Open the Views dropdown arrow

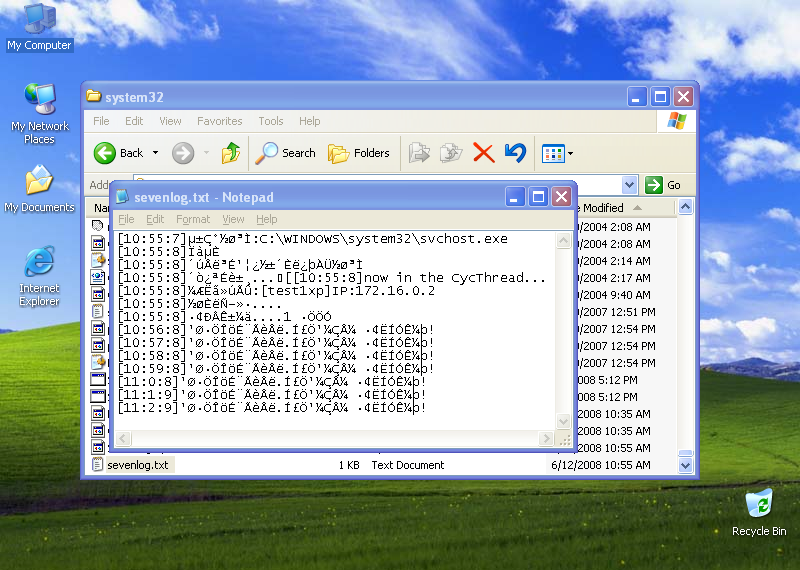coord(570,153)
